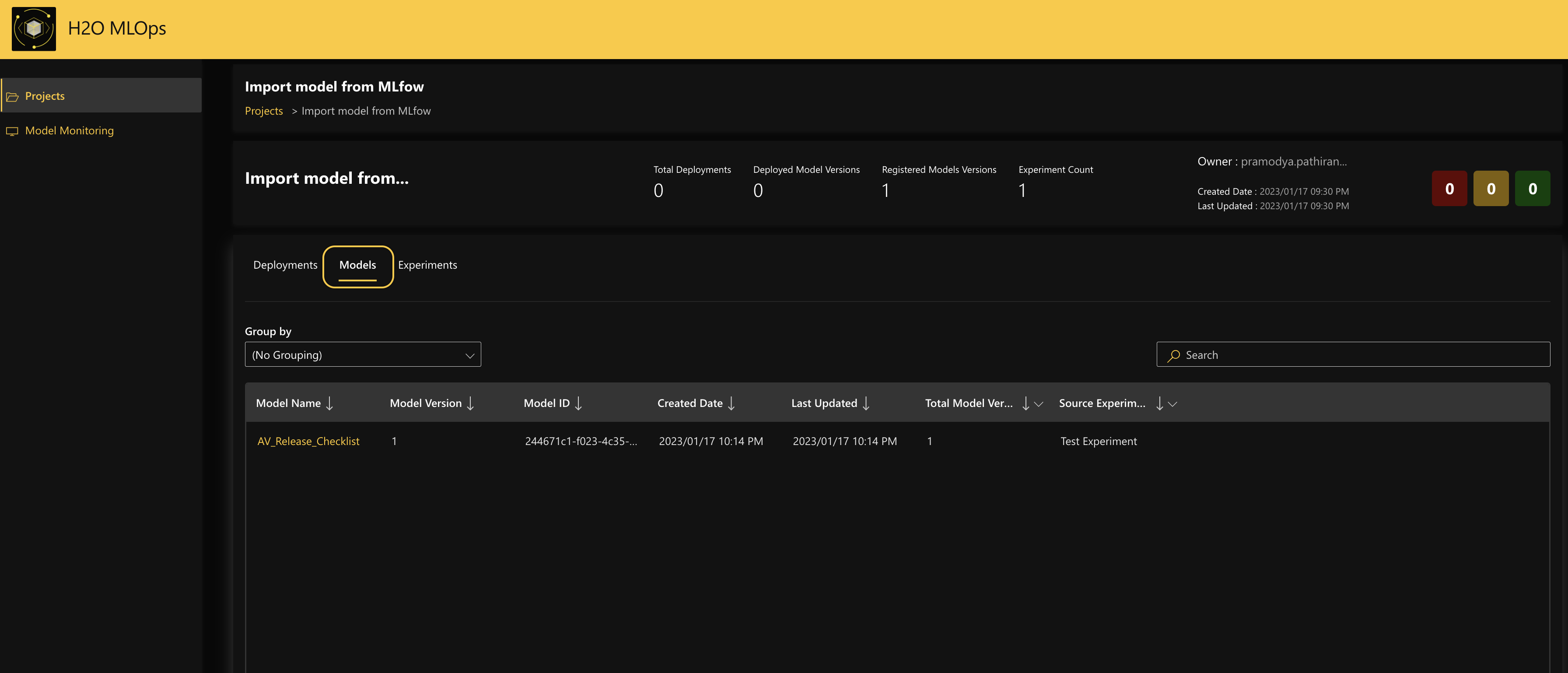Sort by Model Name arrow icon

[329, 403]
